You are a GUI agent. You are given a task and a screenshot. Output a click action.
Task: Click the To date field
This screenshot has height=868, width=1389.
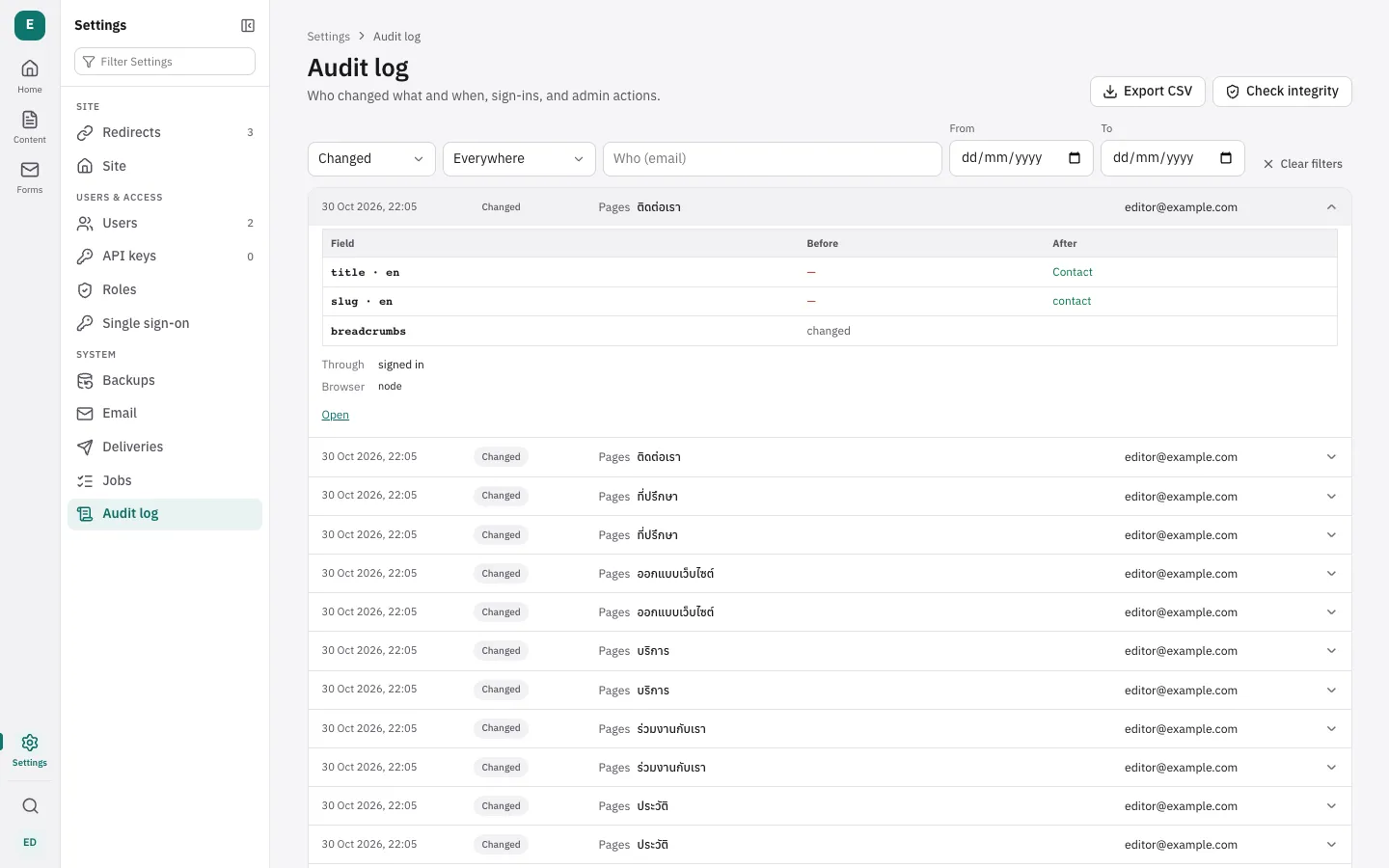1173,158
